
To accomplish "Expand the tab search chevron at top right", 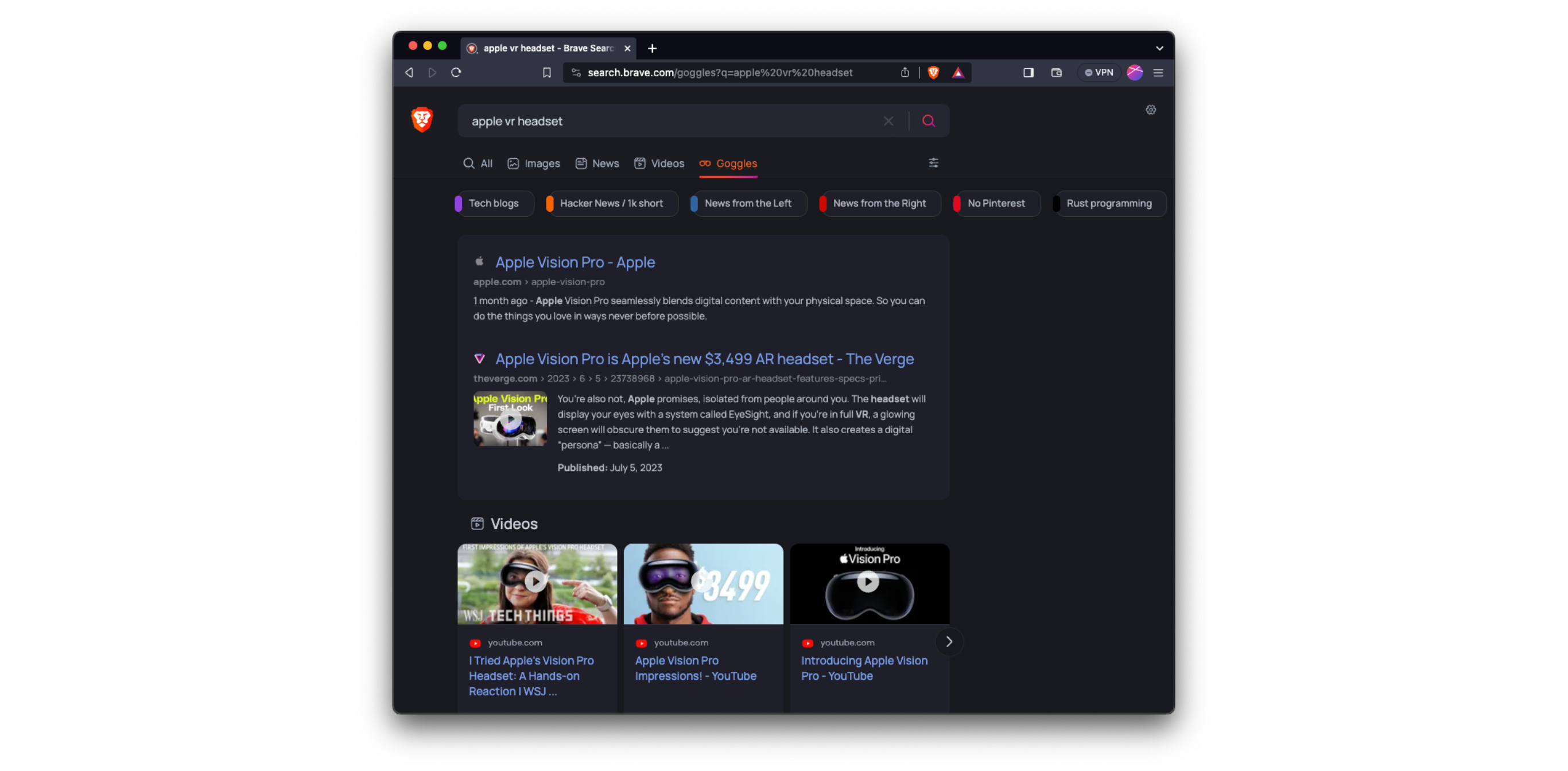I will coord(1159,48).
